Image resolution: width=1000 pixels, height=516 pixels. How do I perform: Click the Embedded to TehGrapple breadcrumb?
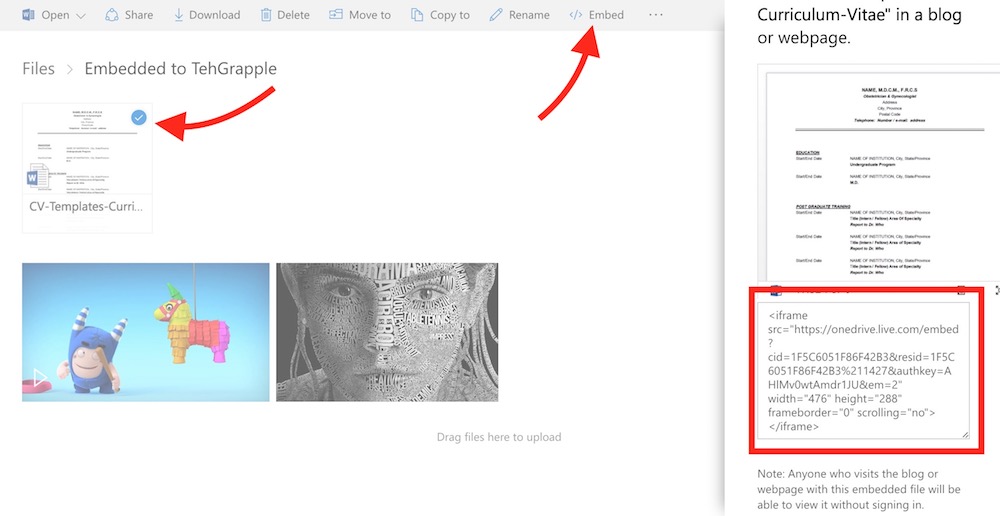tap(180, 69)
